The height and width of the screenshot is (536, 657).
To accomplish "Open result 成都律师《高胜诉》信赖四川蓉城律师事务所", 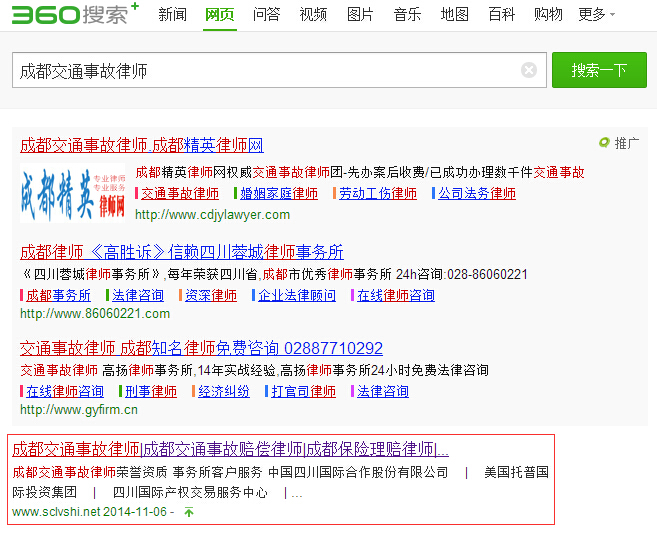I will (x=181, y=251).
